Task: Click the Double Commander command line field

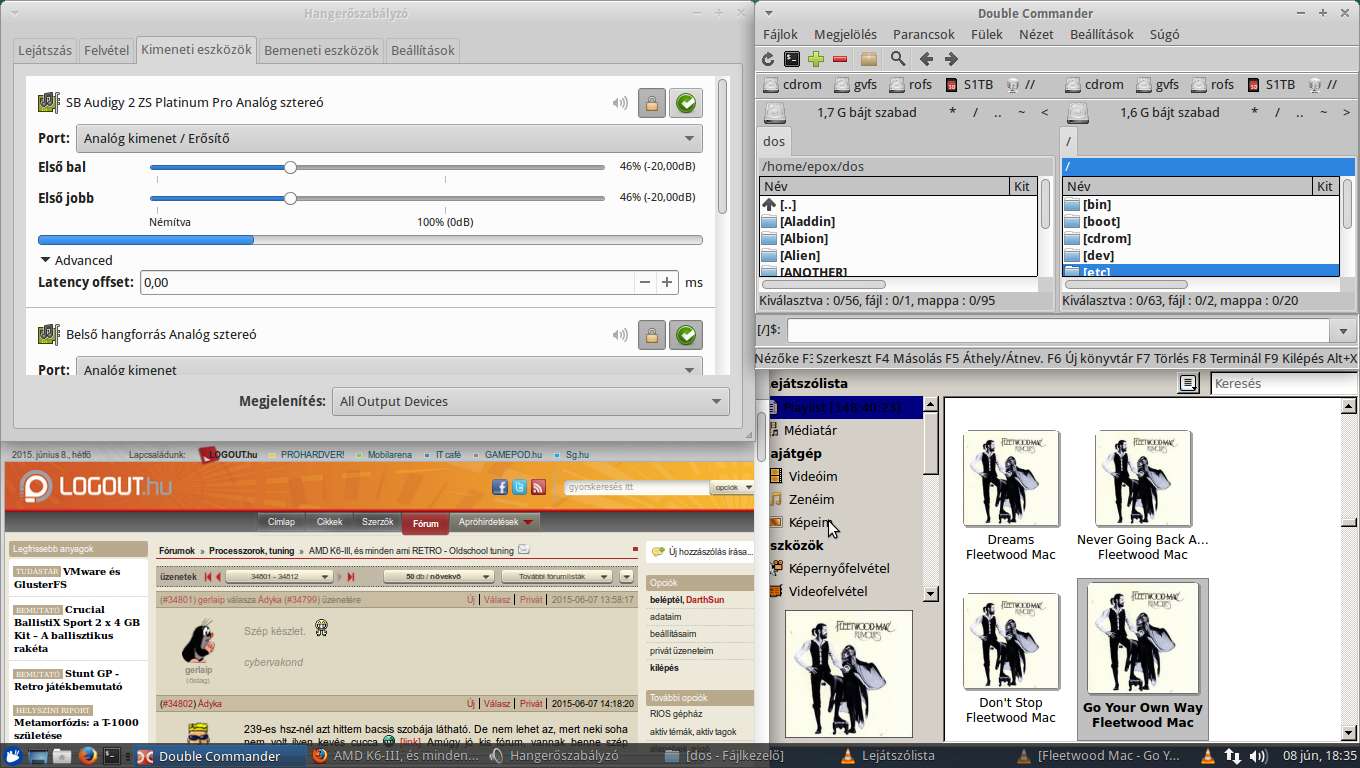Action: pyautogui.click(x=1059, y=330)
